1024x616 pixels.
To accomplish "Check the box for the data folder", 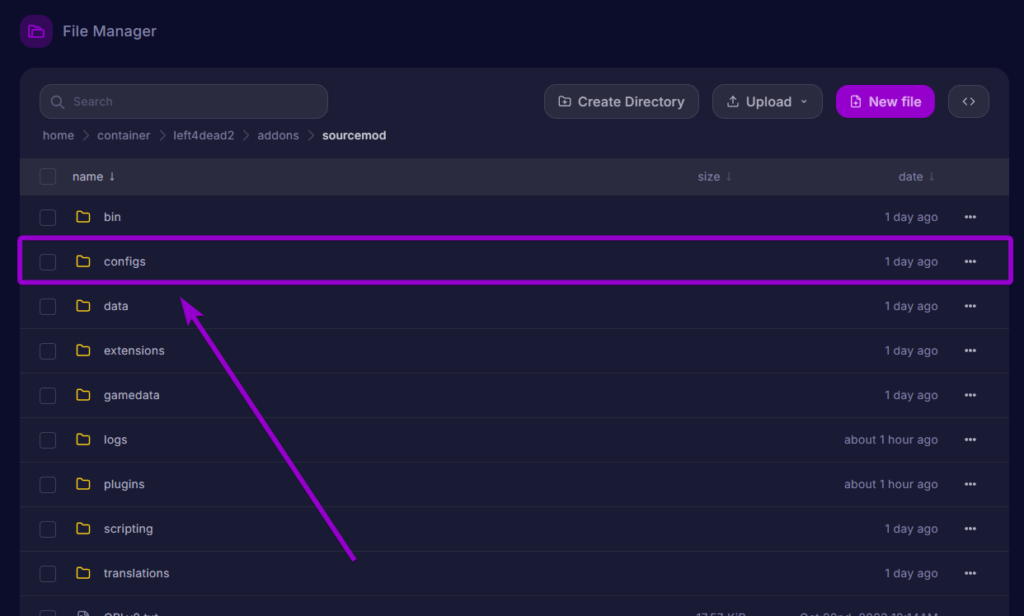I will (48, 306).
